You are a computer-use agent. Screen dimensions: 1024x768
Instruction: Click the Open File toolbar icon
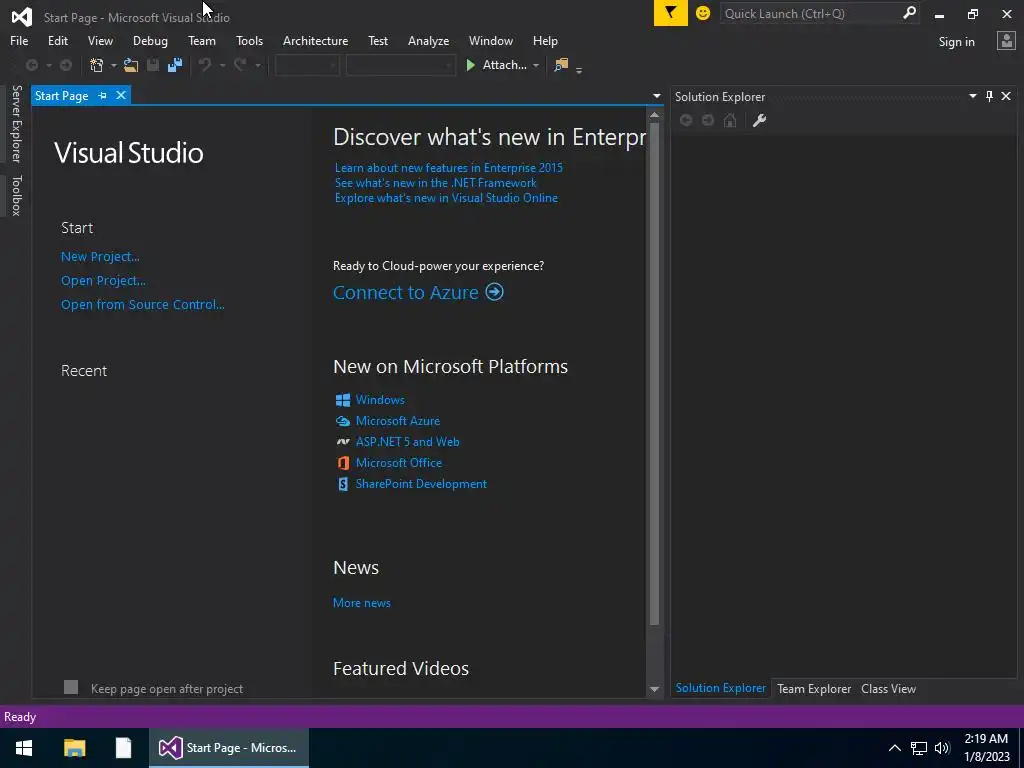pyautogui.click(x=131, y=65)
